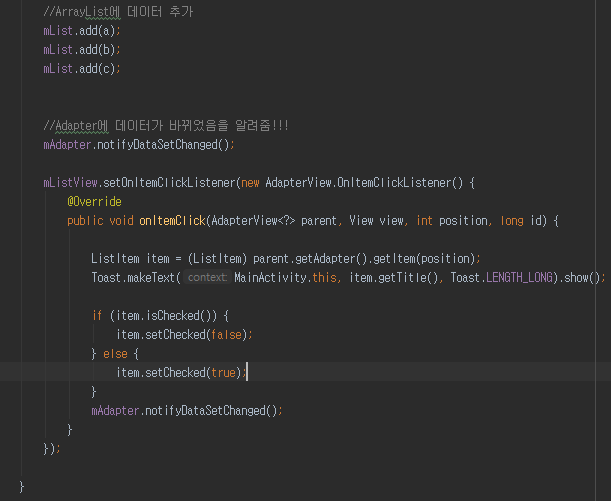Click on setOnItemClickListener method name

coord(170,183)
